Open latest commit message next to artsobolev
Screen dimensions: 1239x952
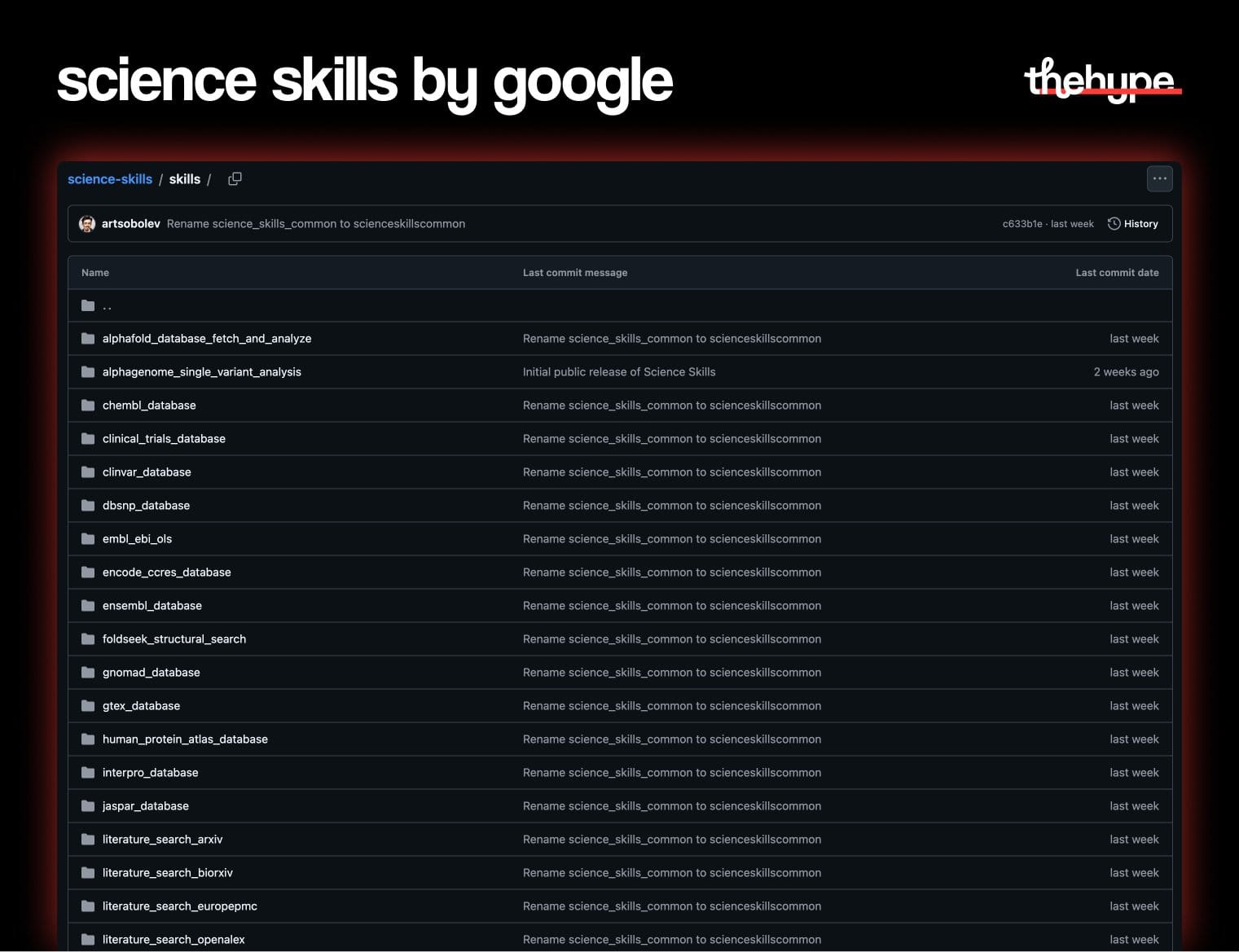(316, 224)
